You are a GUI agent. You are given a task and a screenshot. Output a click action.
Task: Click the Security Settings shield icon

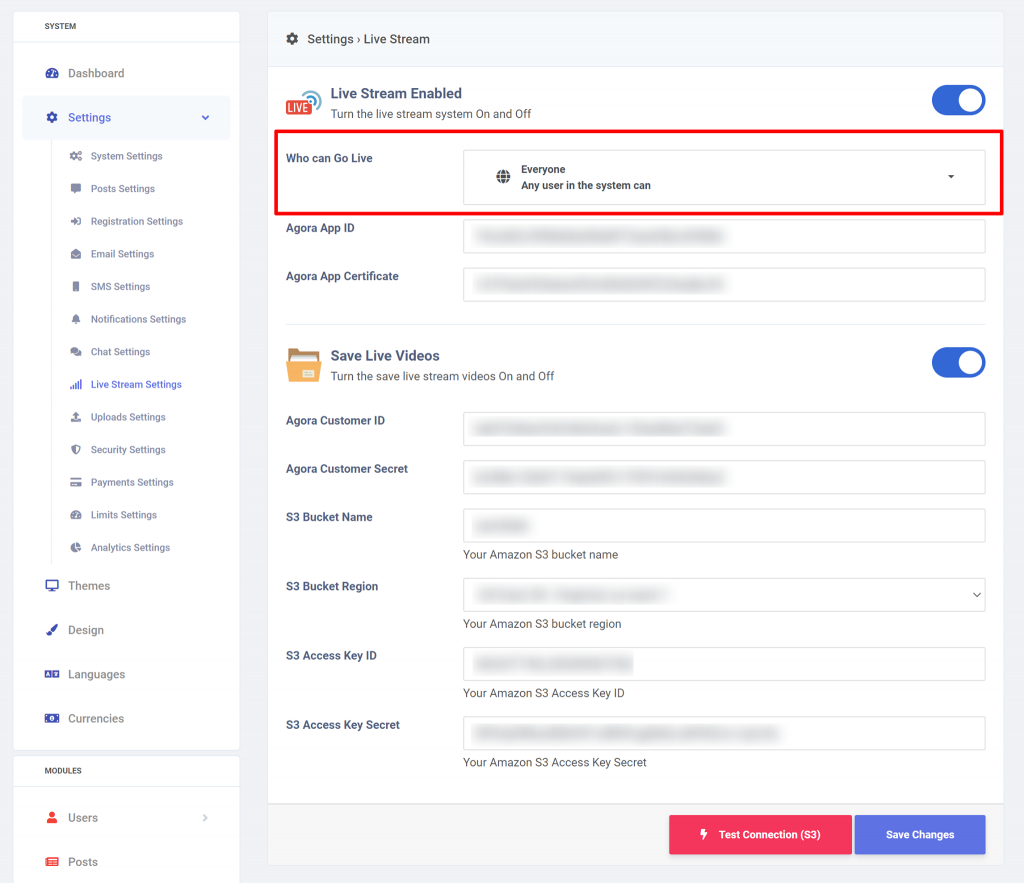tap(76, 450)
